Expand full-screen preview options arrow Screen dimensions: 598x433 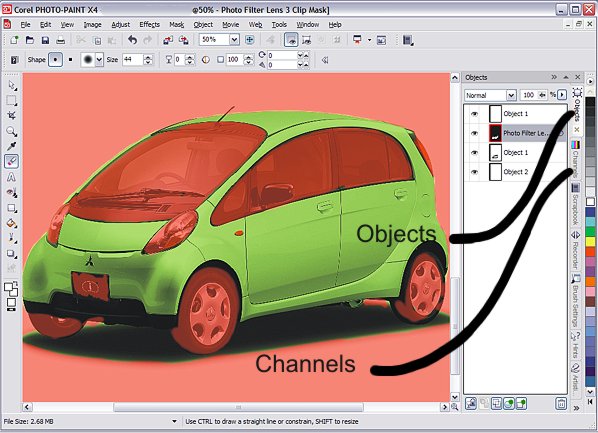(369, 40)
